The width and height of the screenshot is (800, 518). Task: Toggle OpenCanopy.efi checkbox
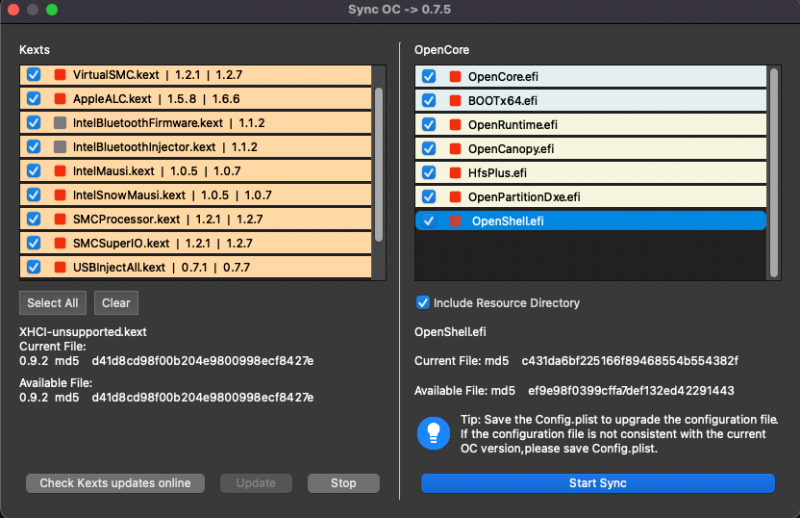click(429, 149)
